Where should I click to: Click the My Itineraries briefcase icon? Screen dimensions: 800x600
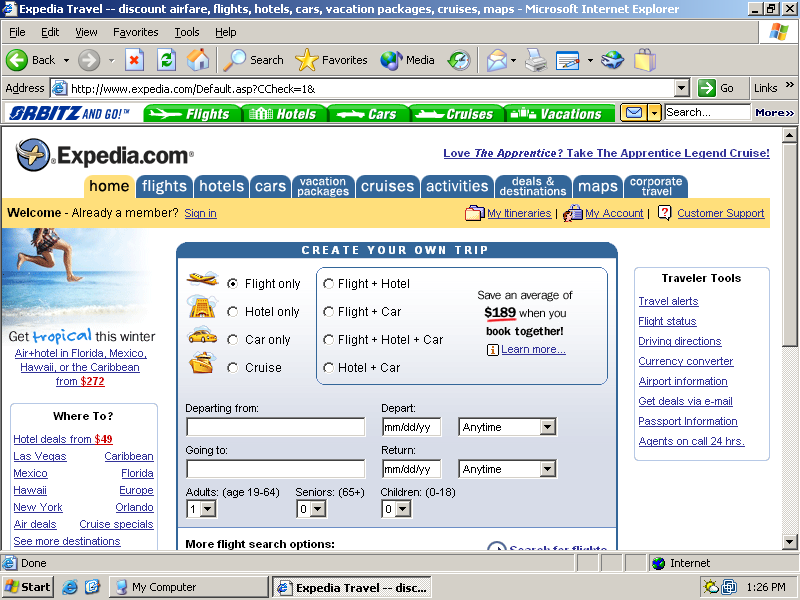coord(474,213)
